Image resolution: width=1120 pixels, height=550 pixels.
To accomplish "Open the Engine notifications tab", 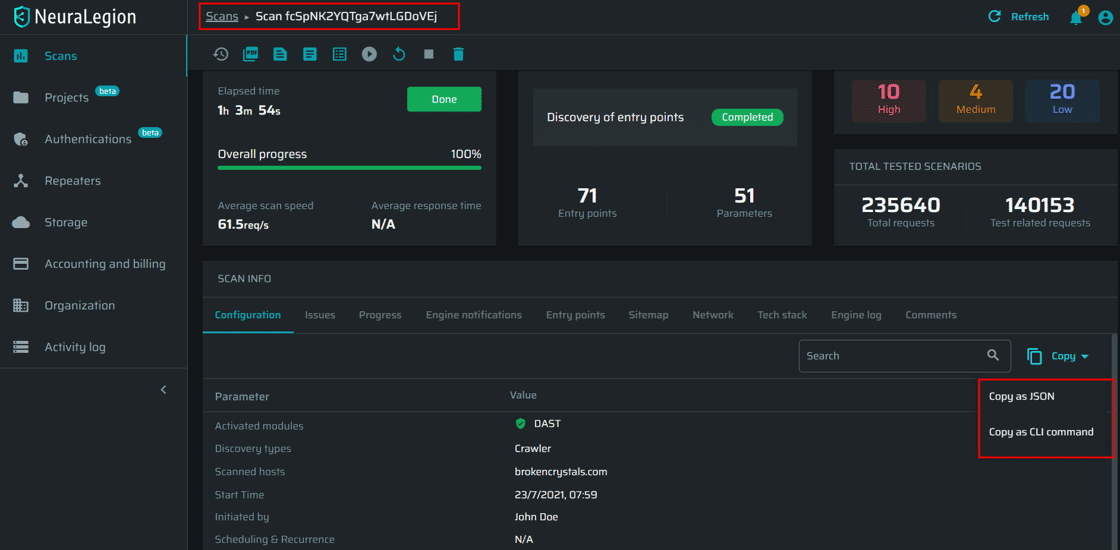I will (x=474, y=315).
